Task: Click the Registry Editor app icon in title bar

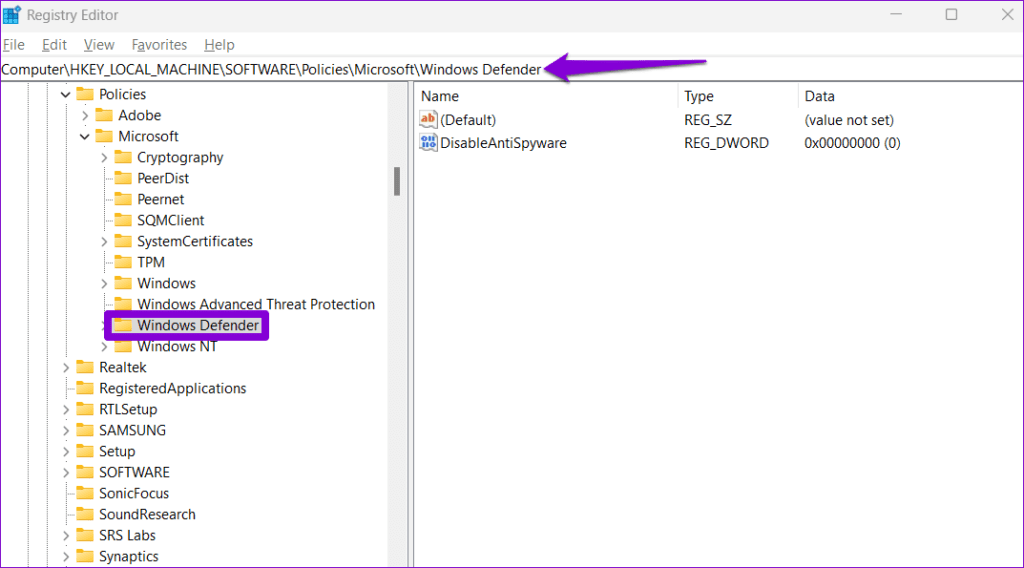Action: (13, 15)
